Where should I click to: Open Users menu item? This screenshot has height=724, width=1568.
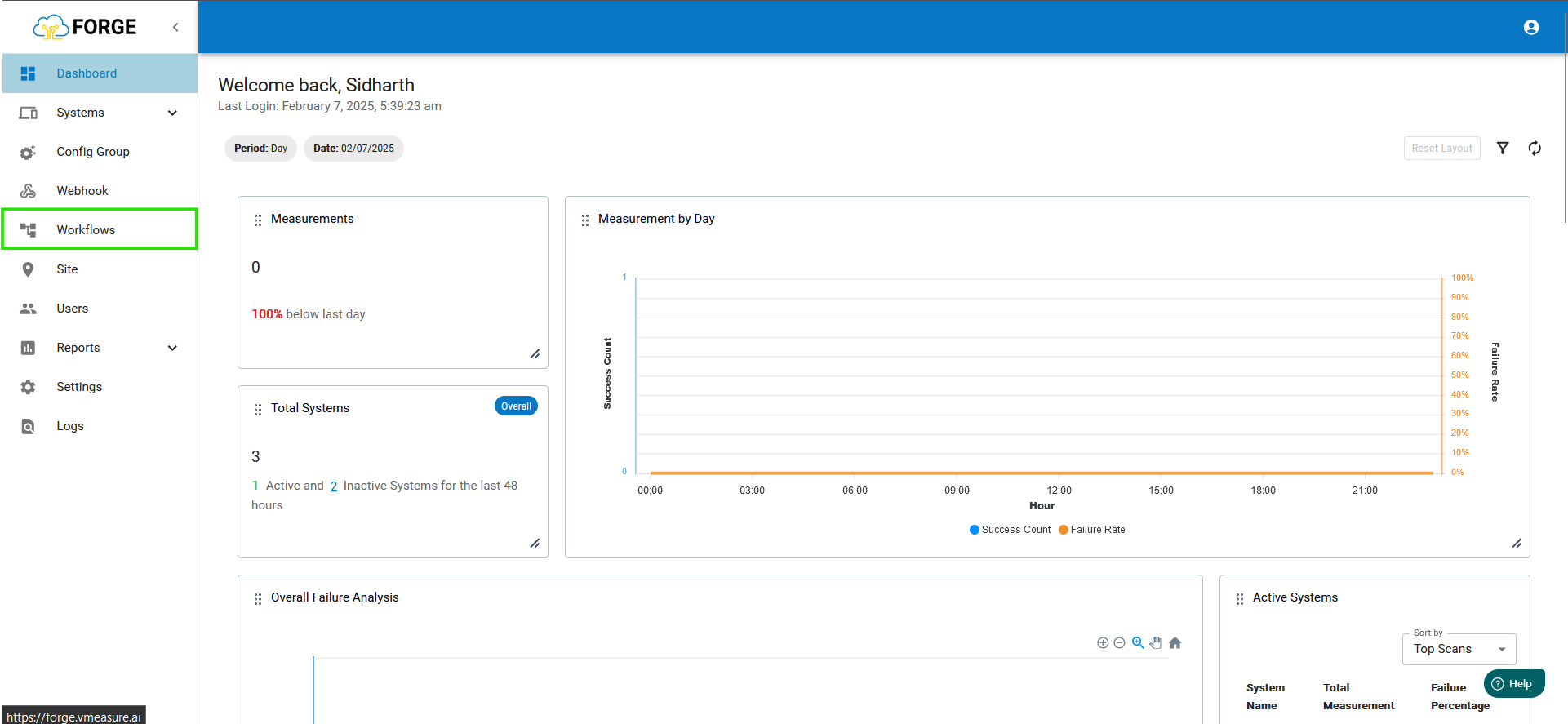coord(100,309)
